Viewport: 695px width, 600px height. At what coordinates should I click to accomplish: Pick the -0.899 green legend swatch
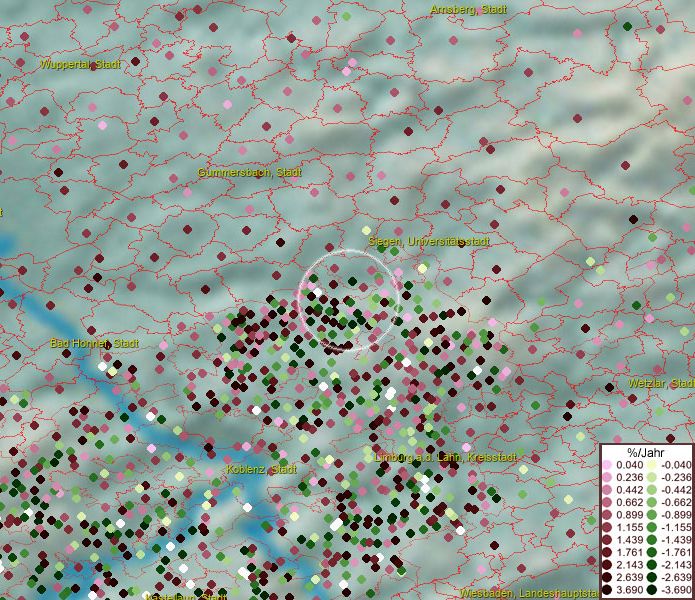point(652,515)
